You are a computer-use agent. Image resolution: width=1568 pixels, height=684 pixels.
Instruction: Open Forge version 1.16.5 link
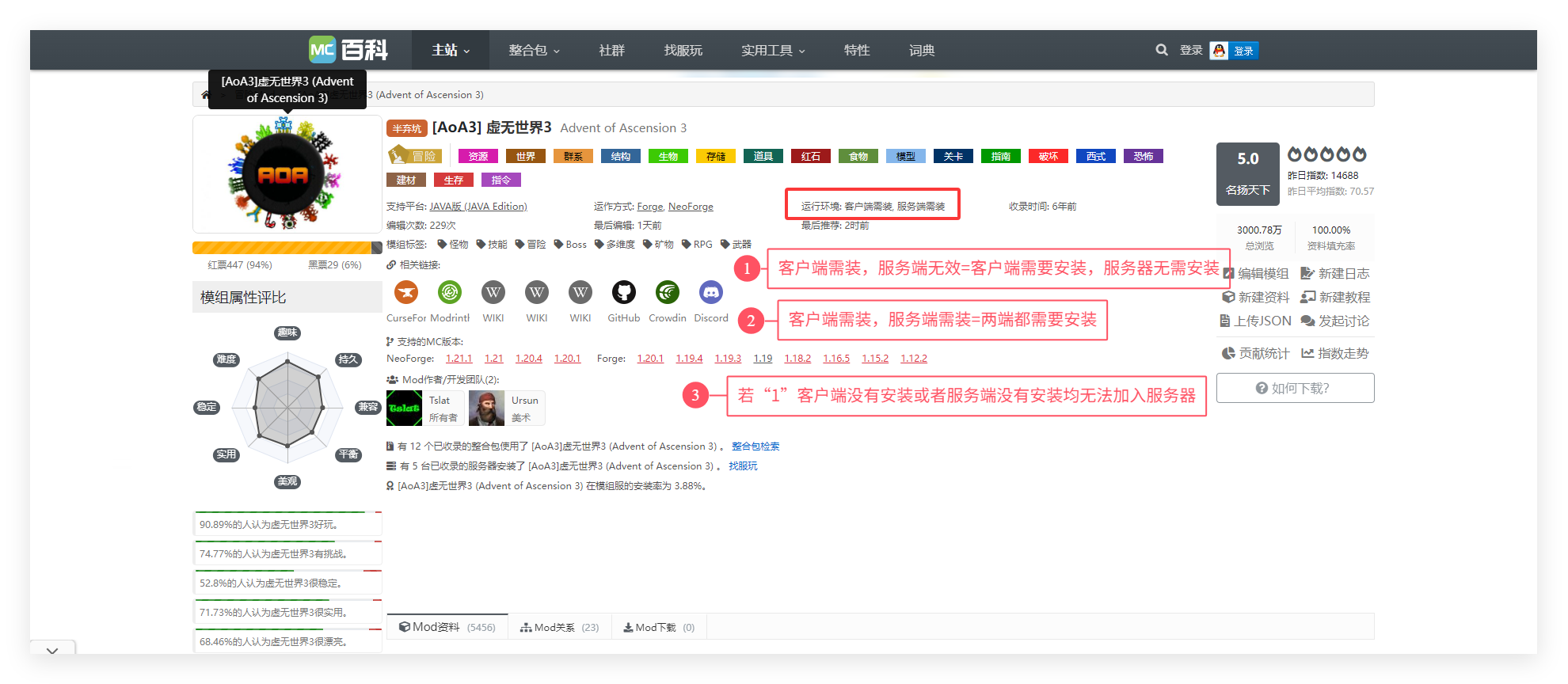836,358
